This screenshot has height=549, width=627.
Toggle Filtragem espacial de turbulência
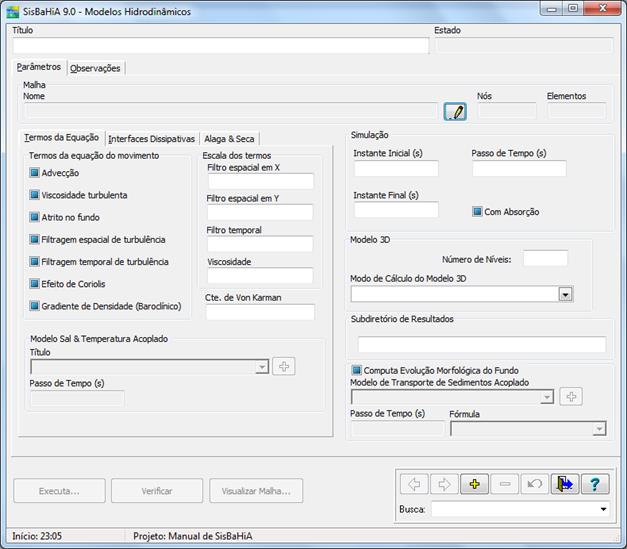pos(35,239)
